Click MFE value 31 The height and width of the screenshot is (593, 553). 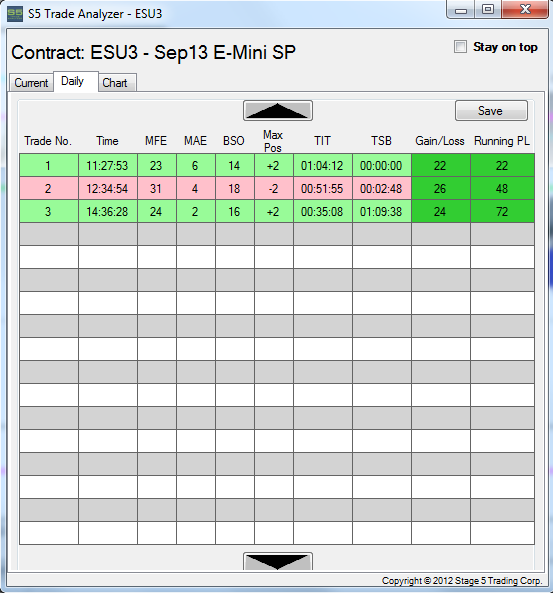(157, 188)
